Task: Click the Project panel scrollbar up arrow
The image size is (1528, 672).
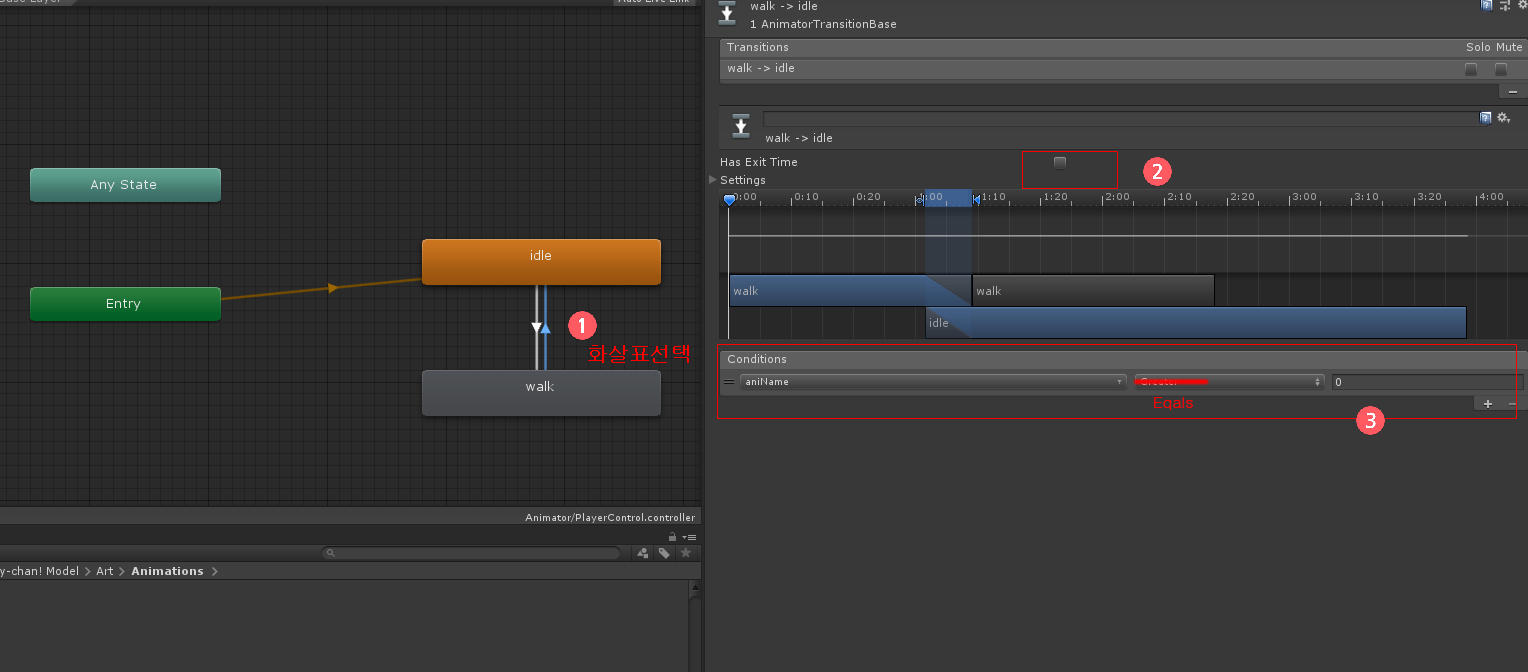Action: 695,587
